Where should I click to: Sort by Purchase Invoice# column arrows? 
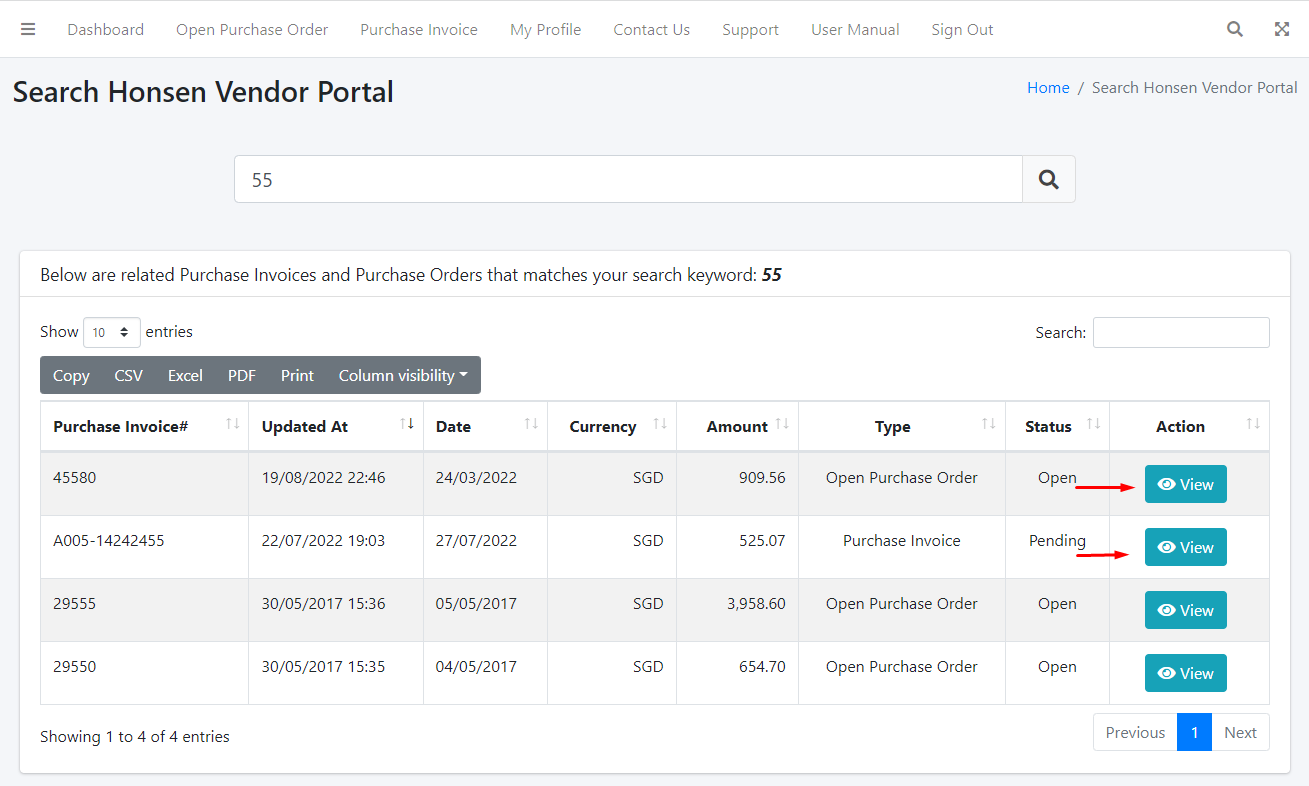[232, 425]
